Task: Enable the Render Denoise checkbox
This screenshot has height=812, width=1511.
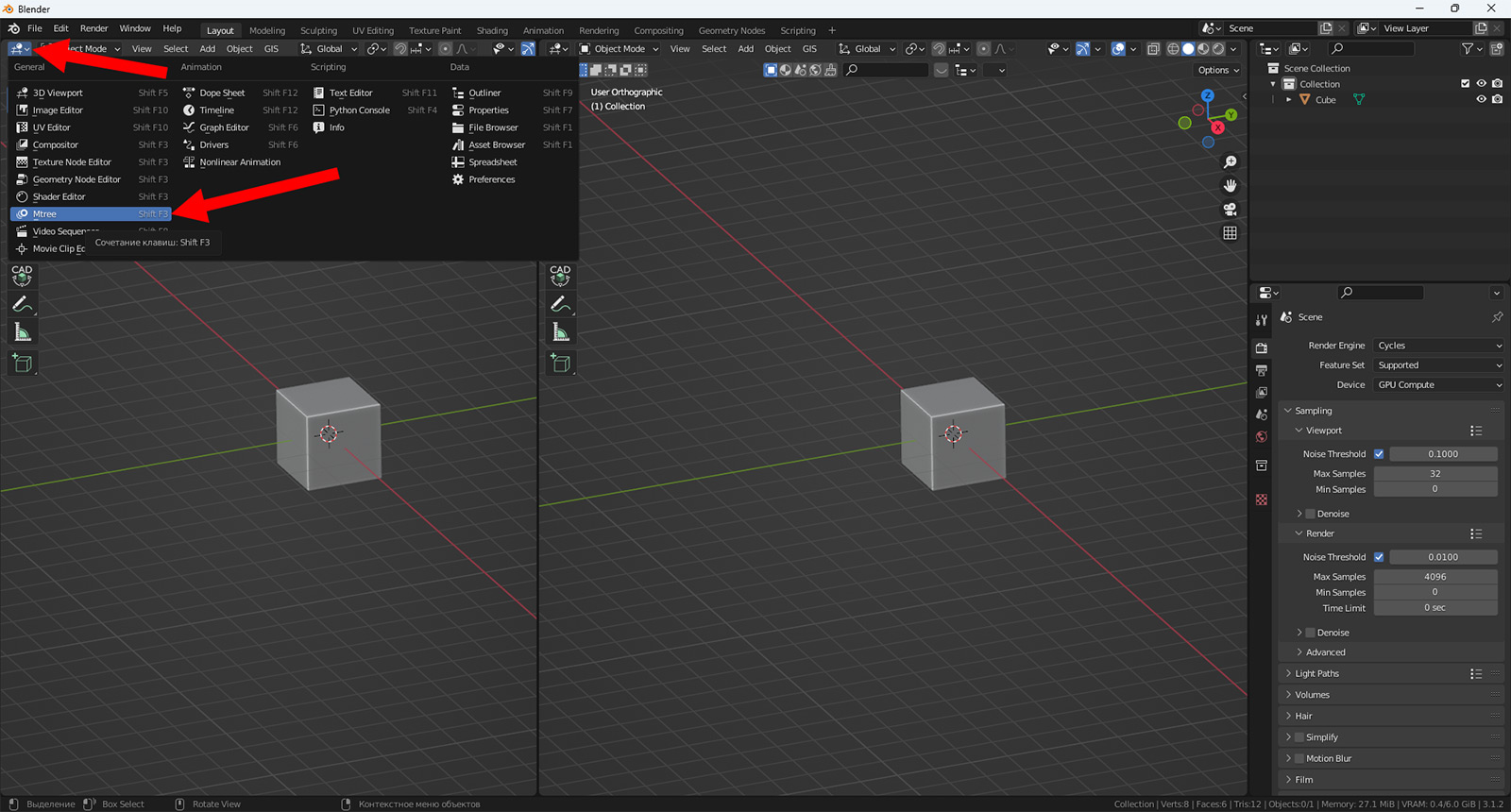Action: coord(1311,633)
